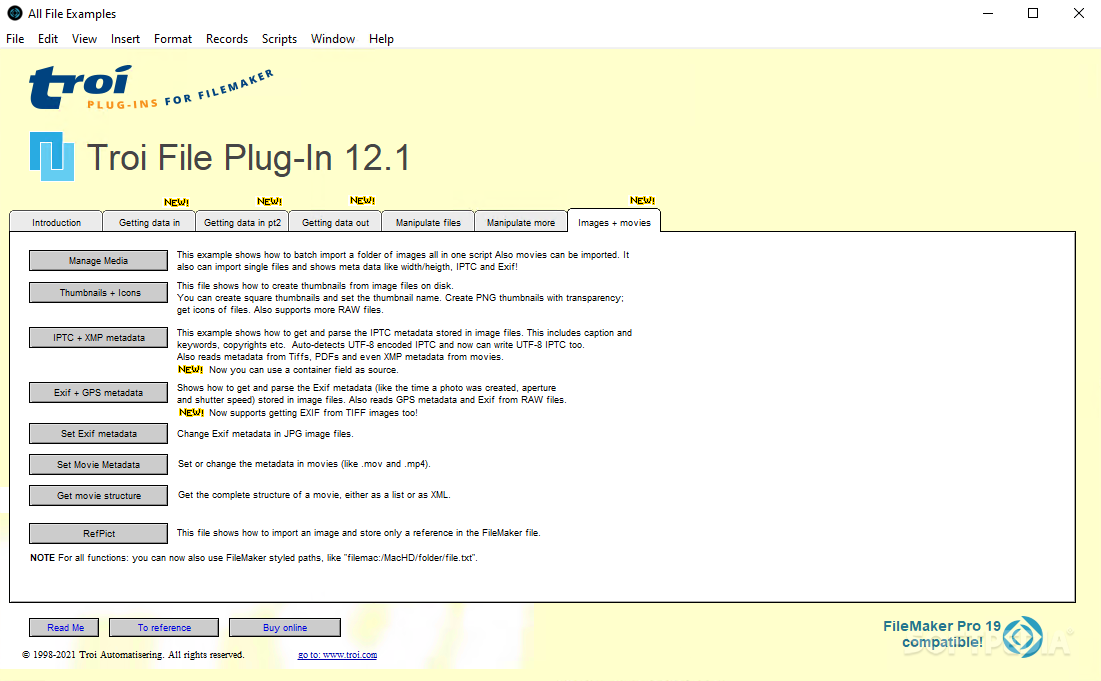Click the NEW! badge above Getting data out tab
This screenshot has height=681, width=1101.
(362, 200)
